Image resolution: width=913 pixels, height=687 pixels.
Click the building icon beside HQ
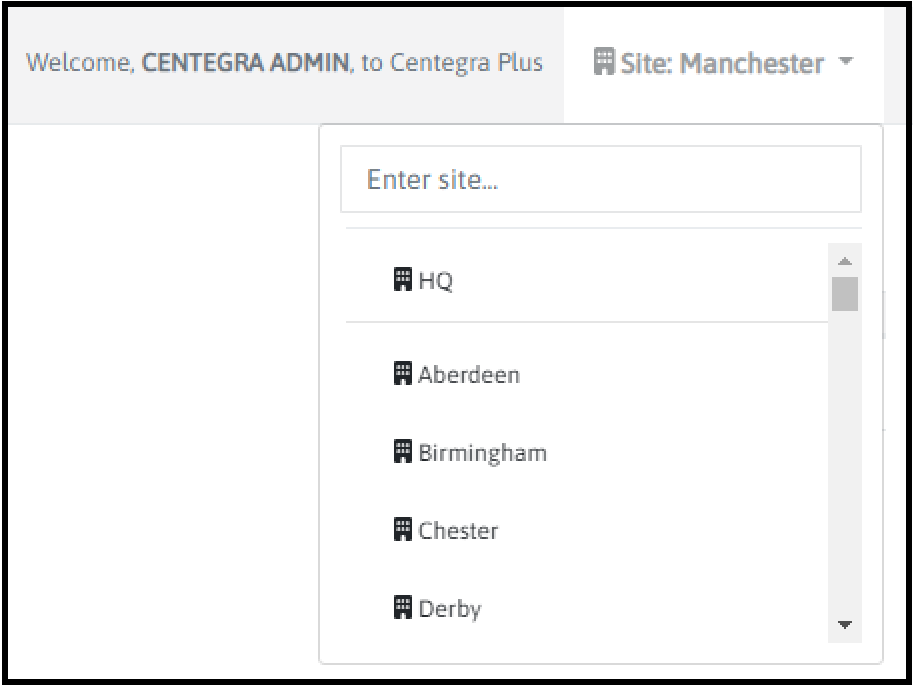403,281
